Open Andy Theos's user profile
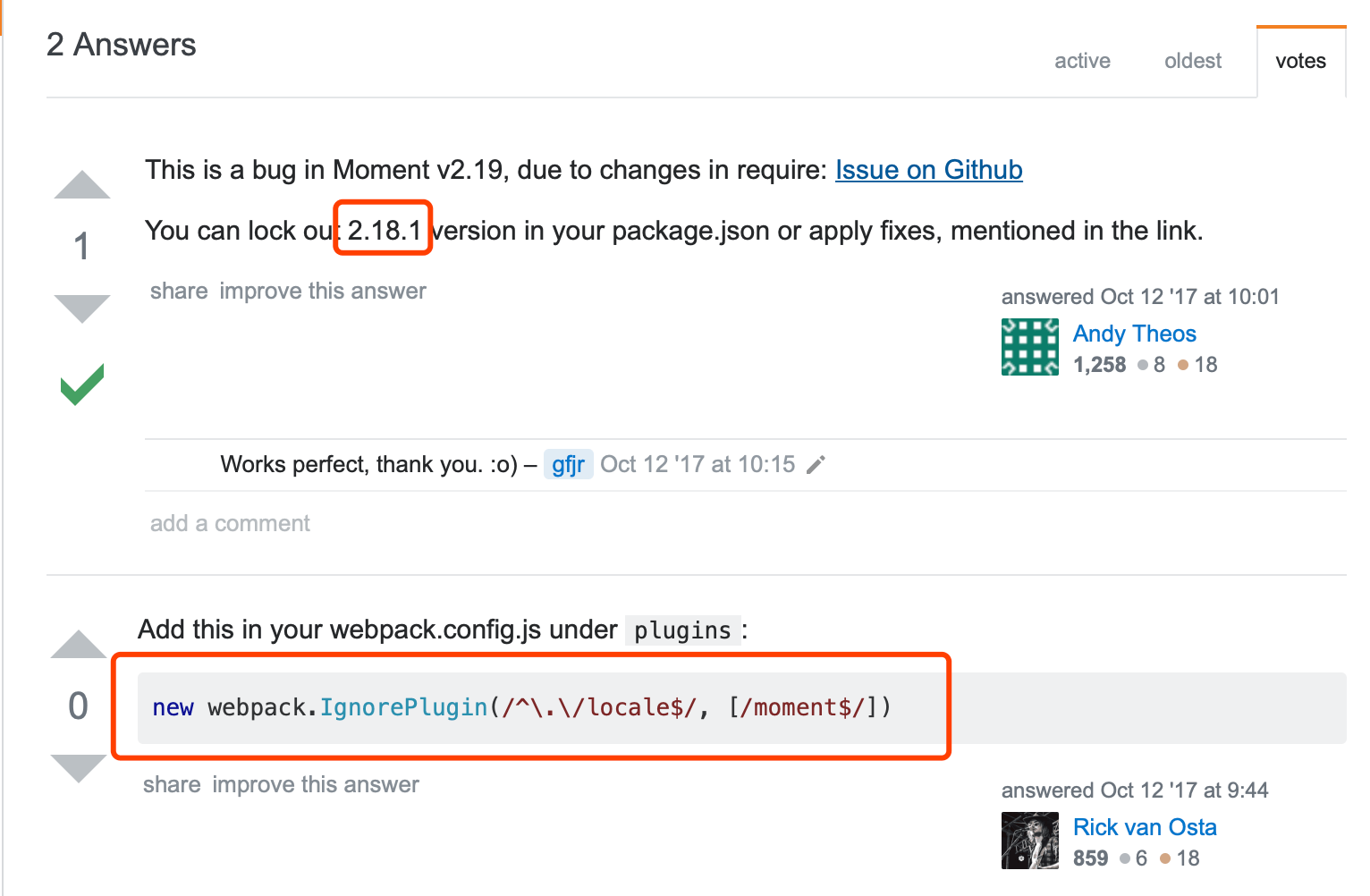The height and width of the screenshot is (896, 1370). pos(1134,334)
